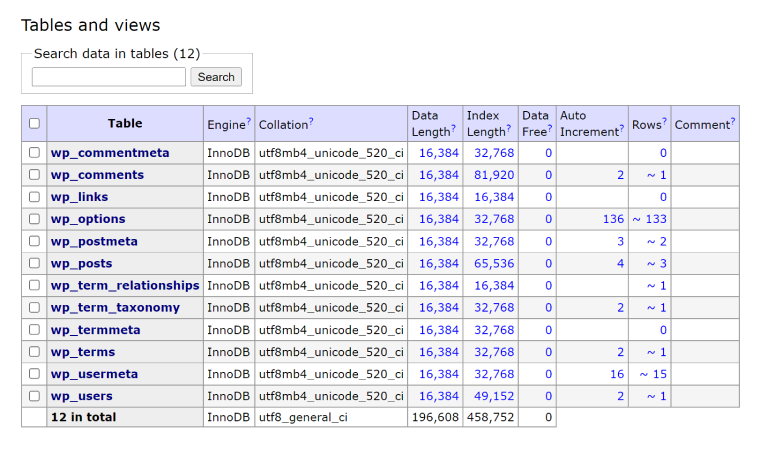Click Rows 0 of wp_commentmeta
Image resolution: width=760 pixels, height=451 pixels.
point(663,153)
